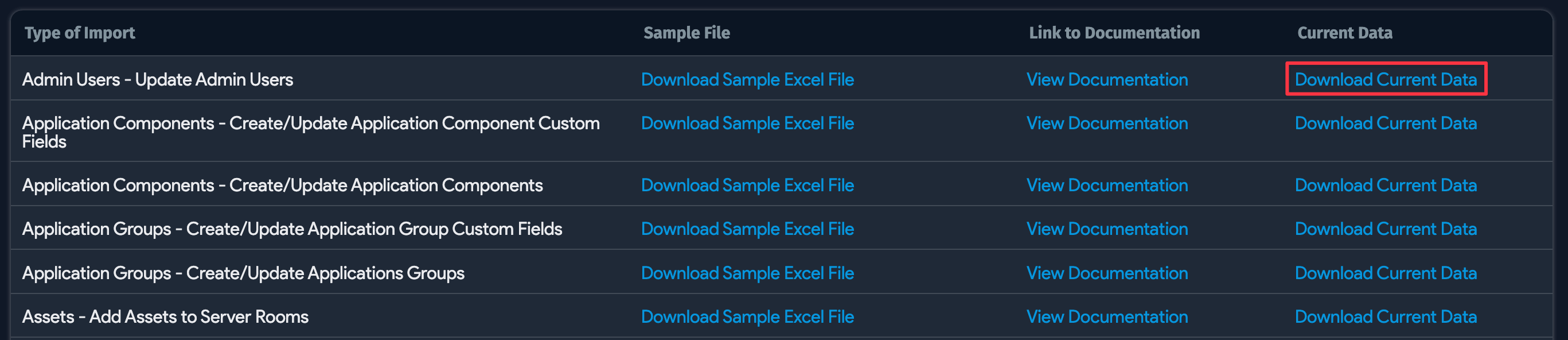Screen dimensions: 1568x340
Task: View Documentation for Create/Update Applications Groups
Action: pyautogui.click(x=1107, y=273)
